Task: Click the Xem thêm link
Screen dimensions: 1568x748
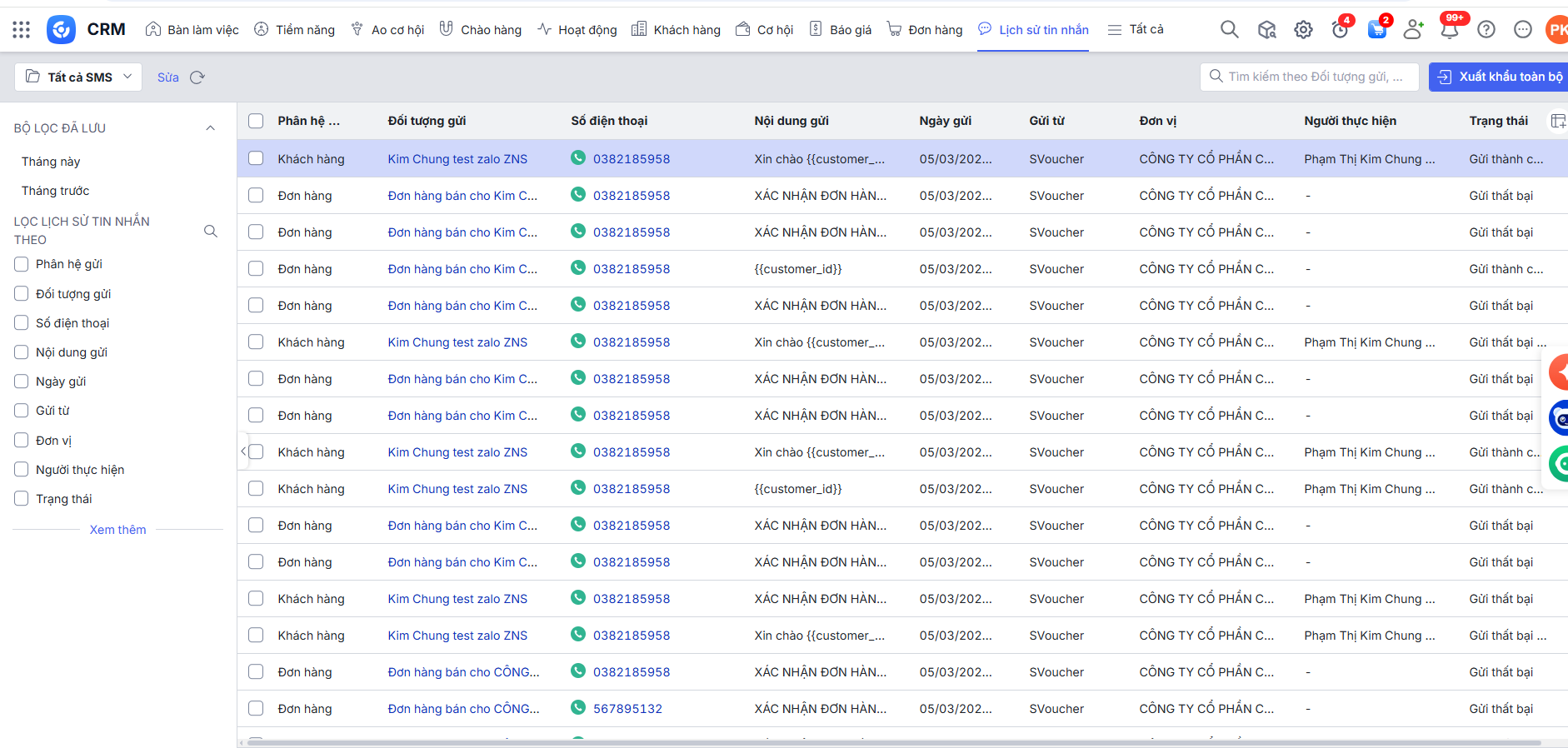Action: tap(117, 530)
